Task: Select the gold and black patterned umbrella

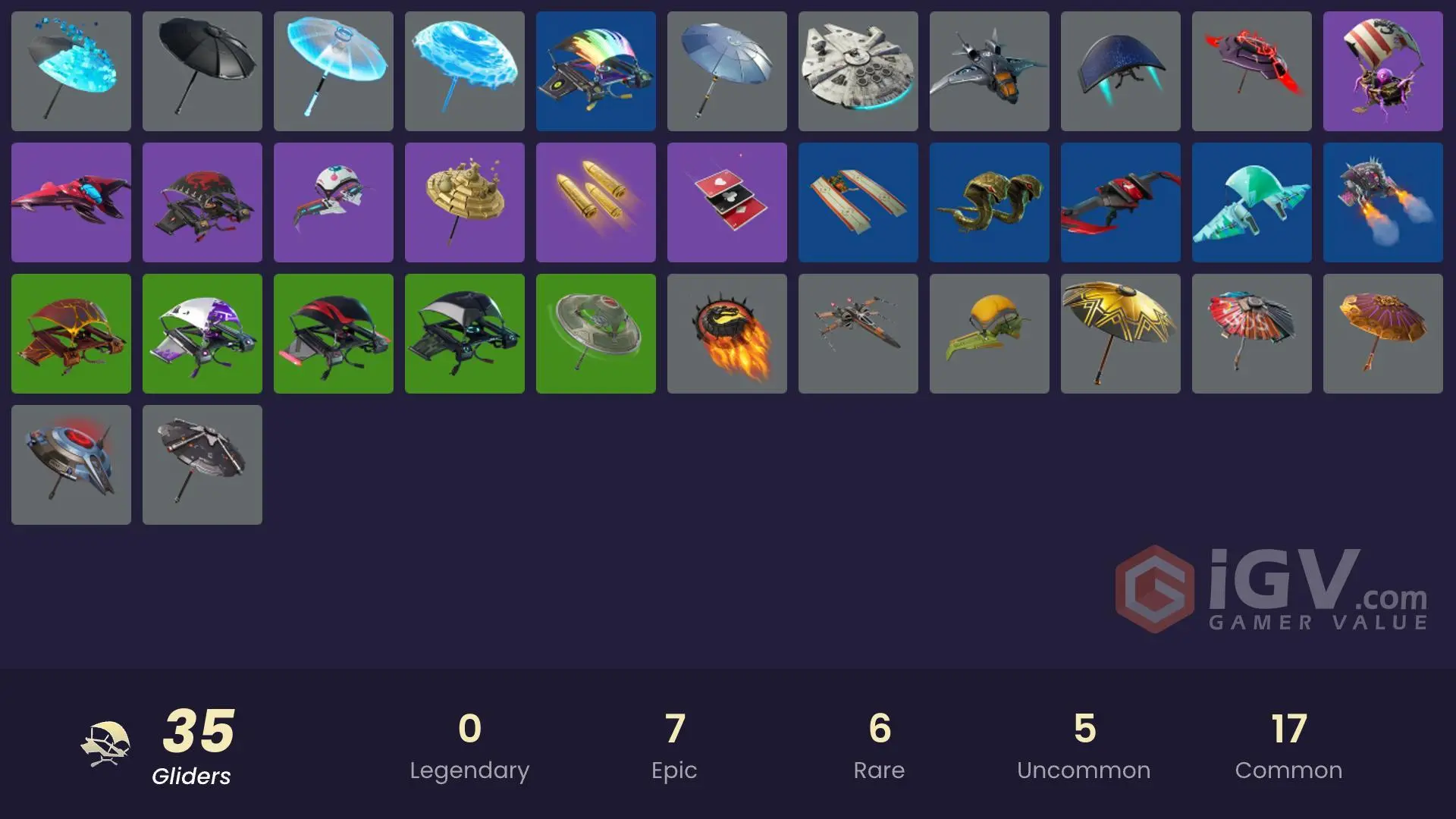Action: (x=1121, y=334)
